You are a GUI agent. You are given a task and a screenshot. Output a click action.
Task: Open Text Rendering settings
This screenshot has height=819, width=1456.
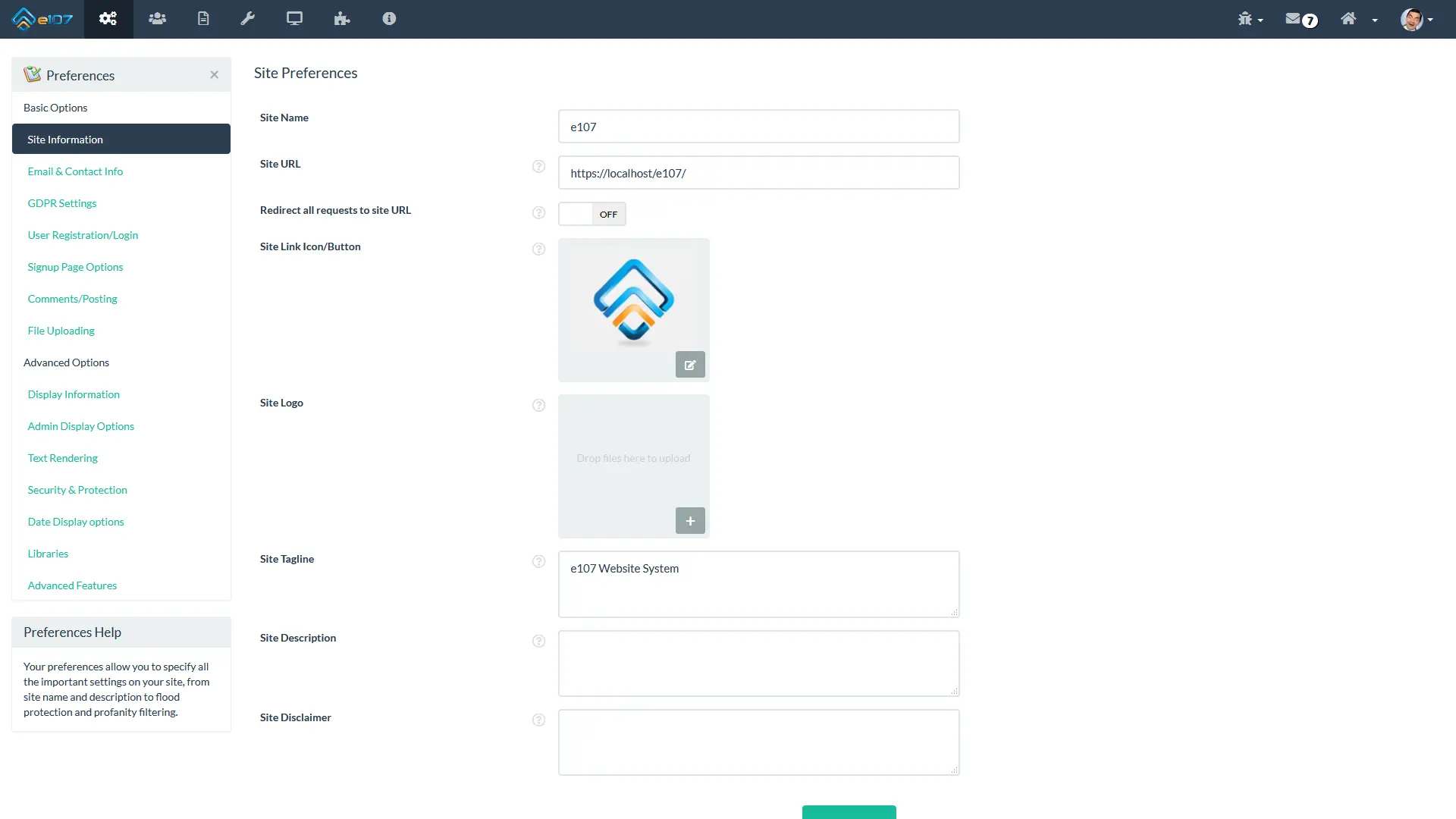[x=63, y=458]
